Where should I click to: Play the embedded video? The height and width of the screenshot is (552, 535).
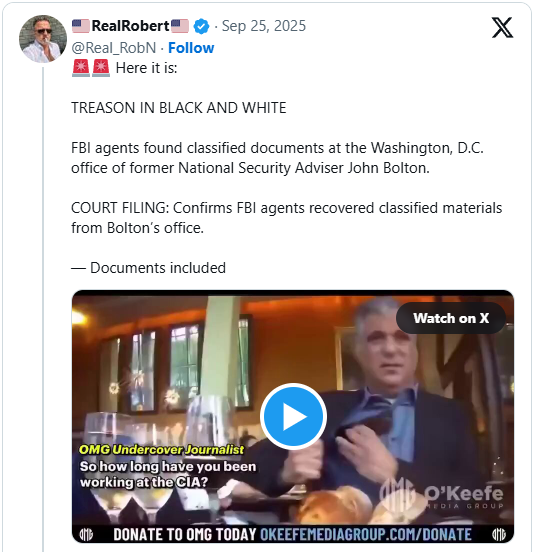point(293,416)
